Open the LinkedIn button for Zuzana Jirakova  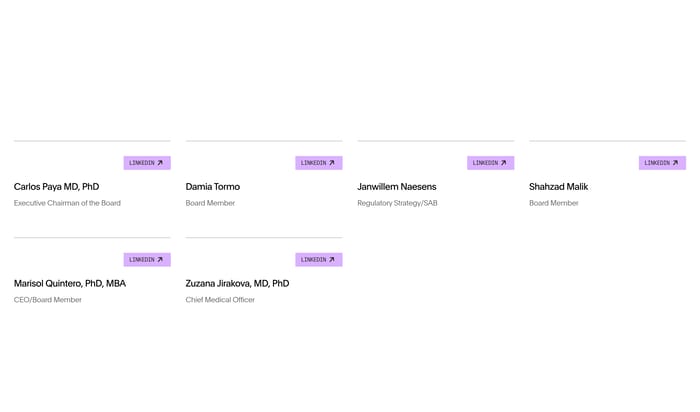click(x=318, y=260)
